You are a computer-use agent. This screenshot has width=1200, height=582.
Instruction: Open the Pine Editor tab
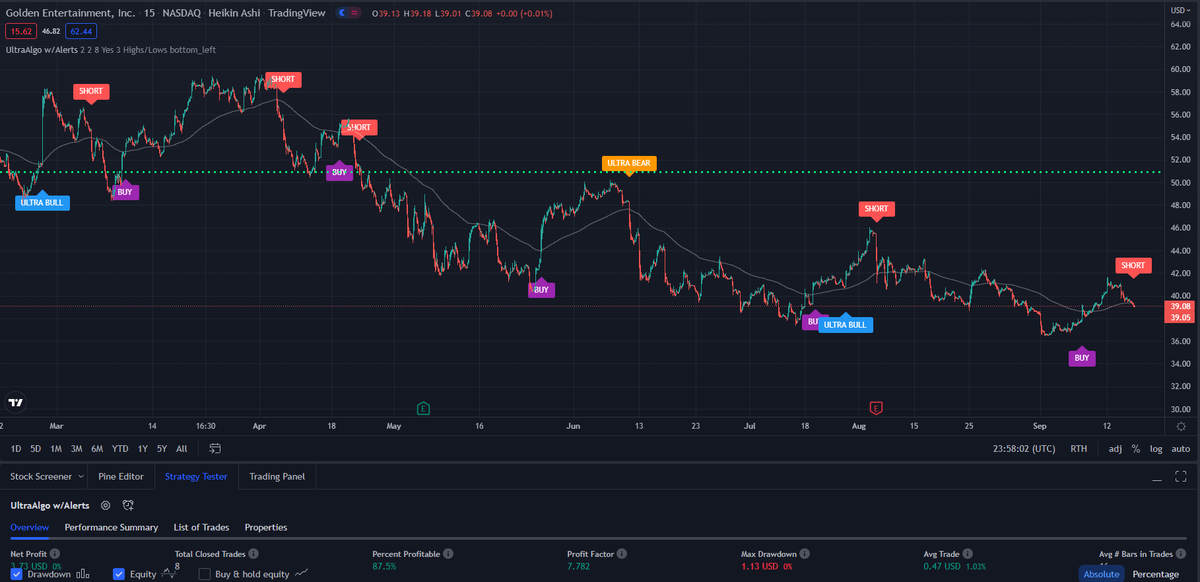121,477
